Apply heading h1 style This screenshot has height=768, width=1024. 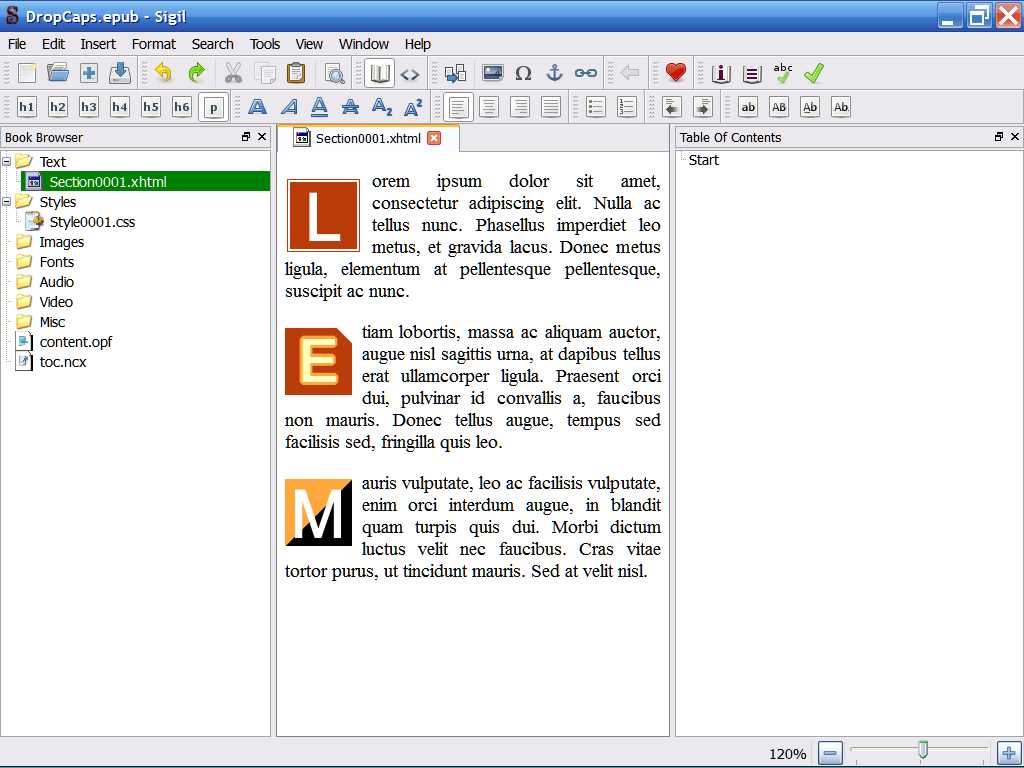point(27,107)
